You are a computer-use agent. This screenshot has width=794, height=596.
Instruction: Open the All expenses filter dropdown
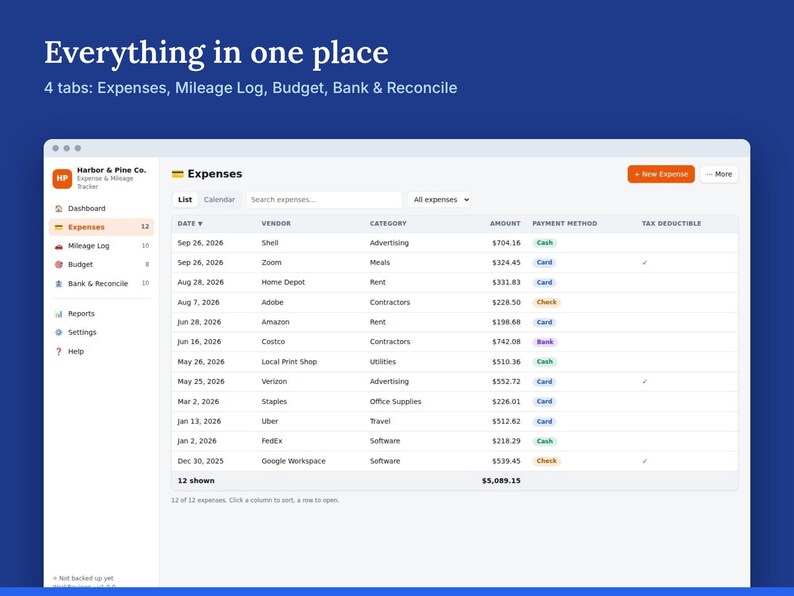point(440,200)
